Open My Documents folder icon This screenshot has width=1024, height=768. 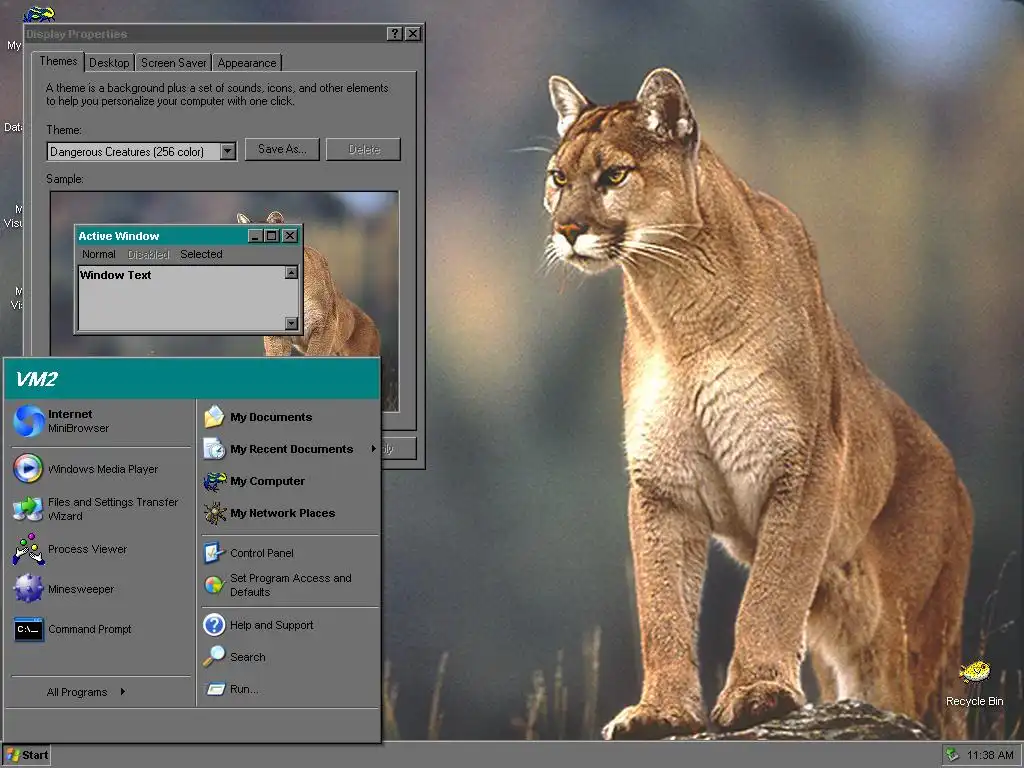214,417
